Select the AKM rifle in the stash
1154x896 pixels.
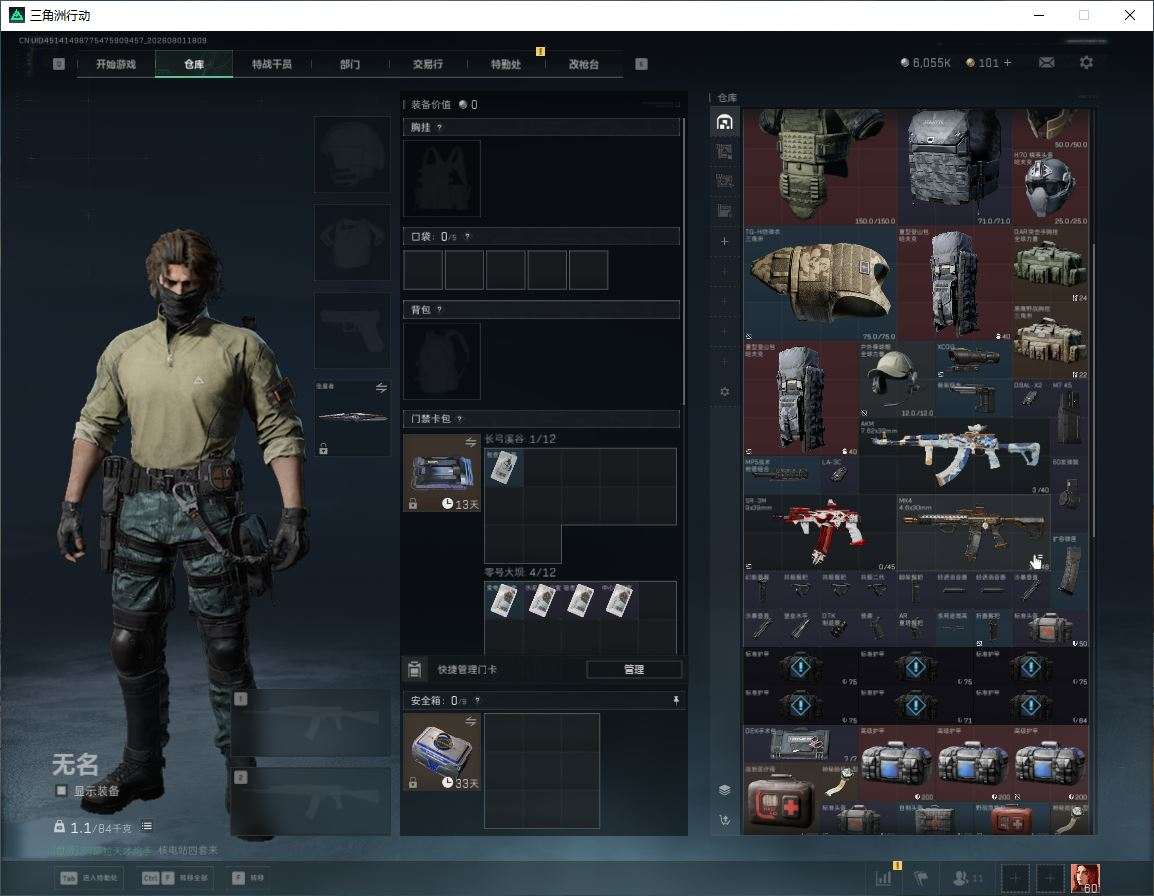coord(954,456)
